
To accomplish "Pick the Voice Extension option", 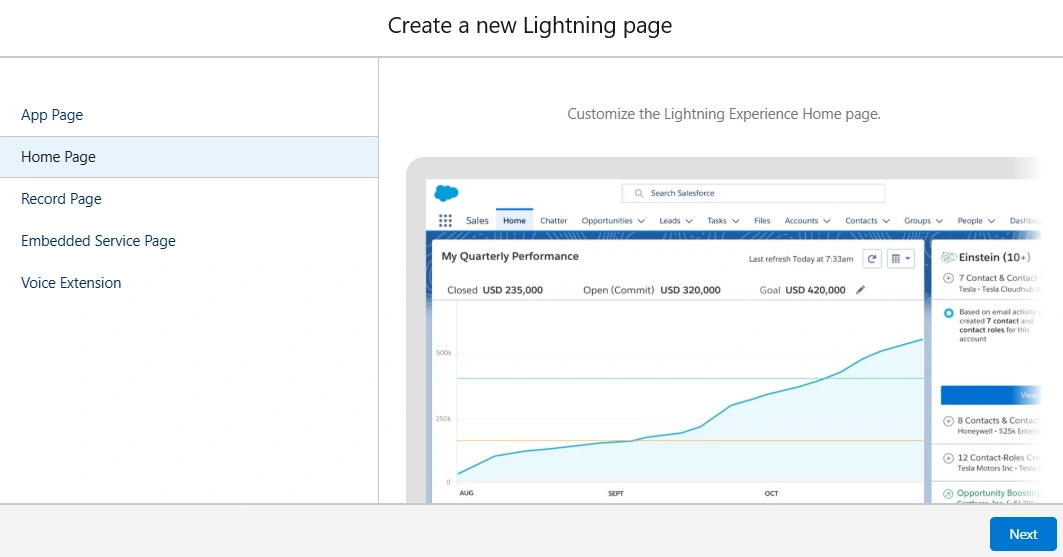I will [189, 283].
